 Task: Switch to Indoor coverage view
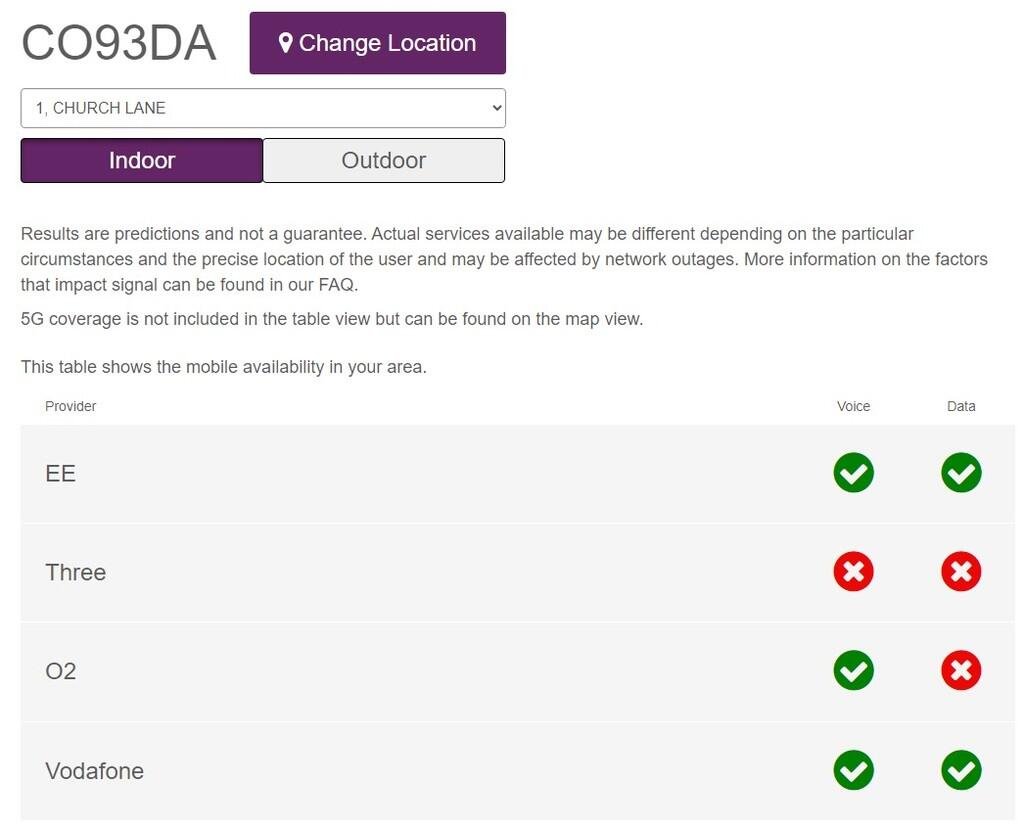(142, 161)
